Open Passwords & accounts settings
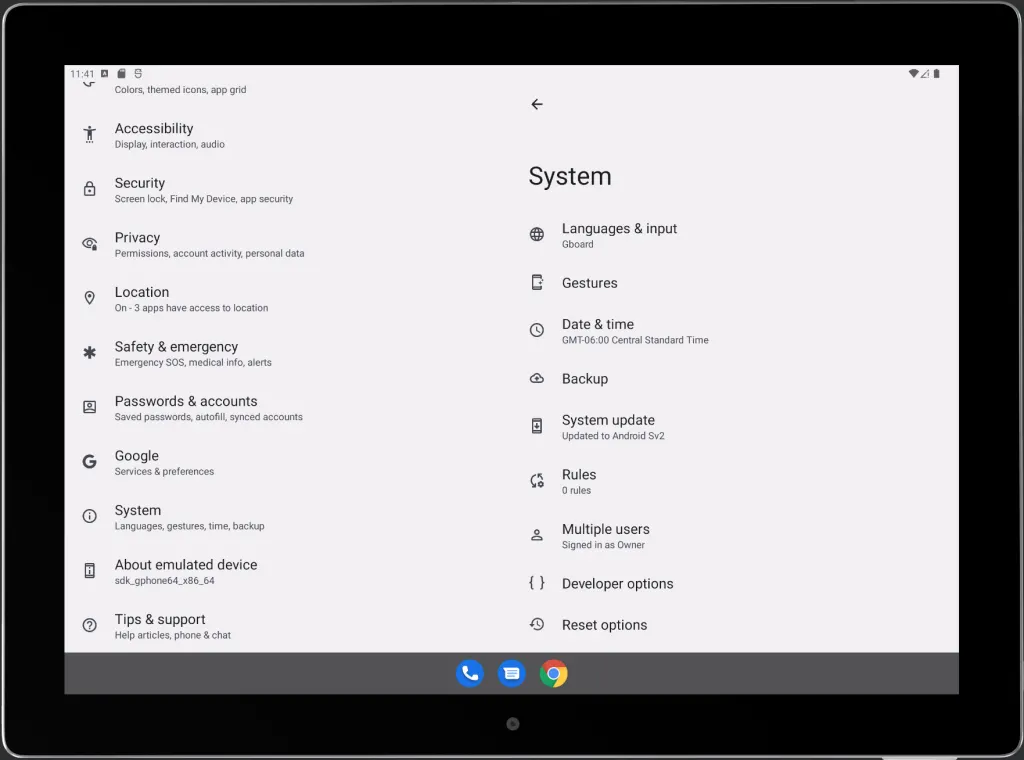The width and height of the screenshot is (1024, 760). pyautogui.click(x=287, y=408)
